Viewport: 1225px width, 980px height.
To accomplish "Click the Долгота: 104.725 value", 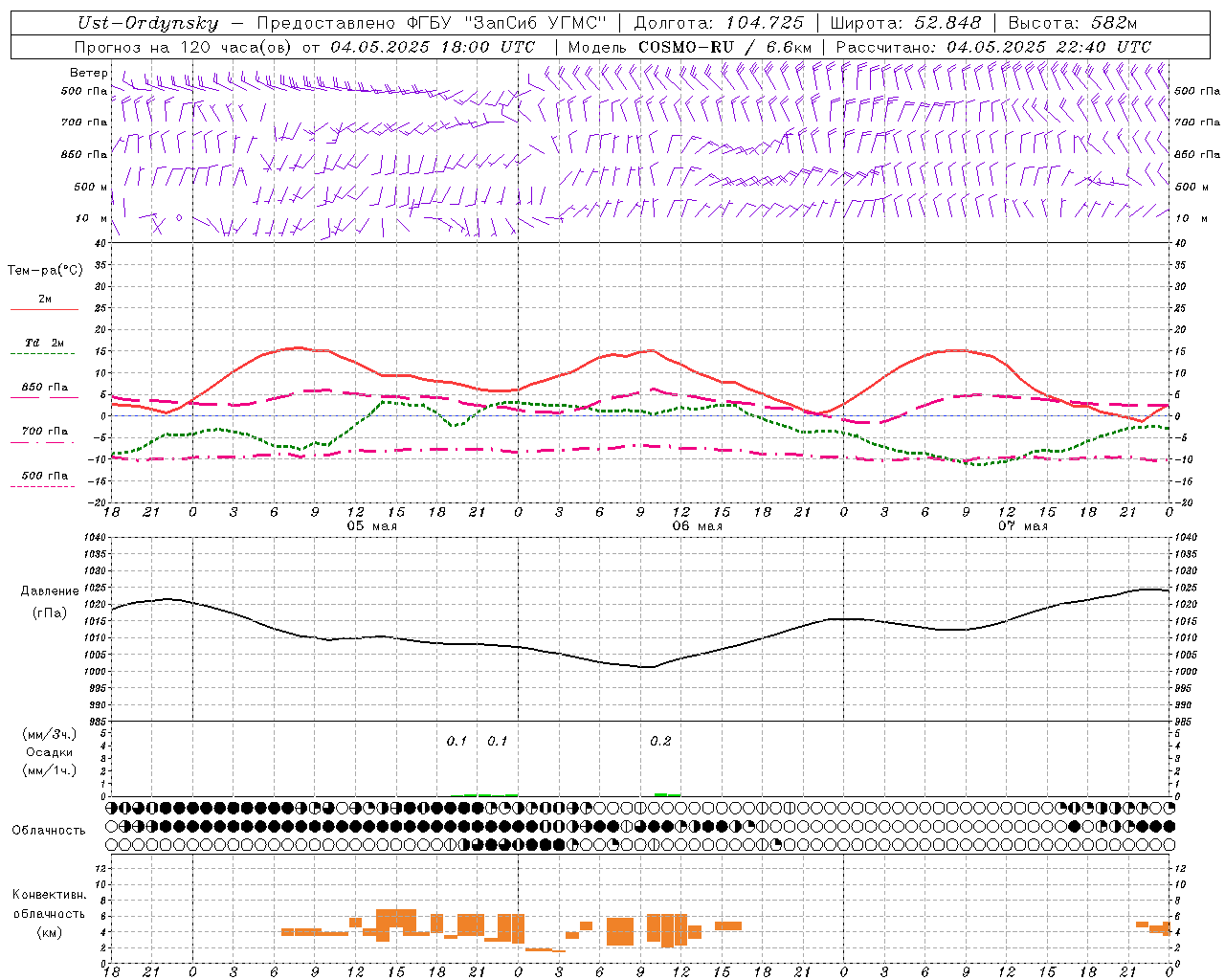I will tap(718, 24).
